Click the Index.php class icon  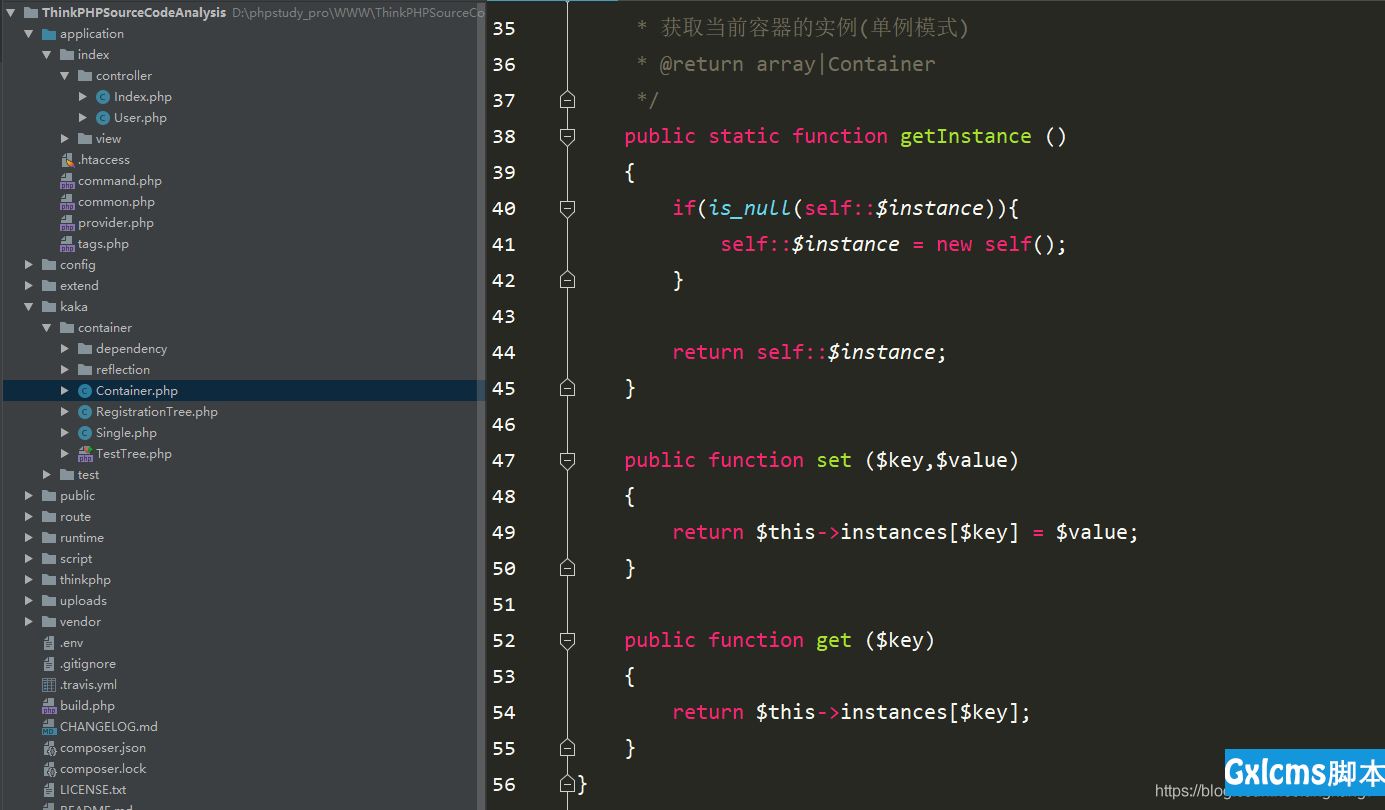[103, 97]
